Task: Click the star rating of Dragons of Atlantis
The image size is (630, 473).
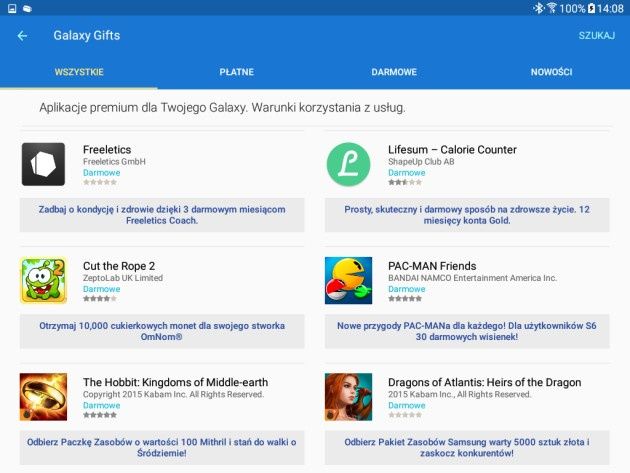Action: tap(405, 415)
